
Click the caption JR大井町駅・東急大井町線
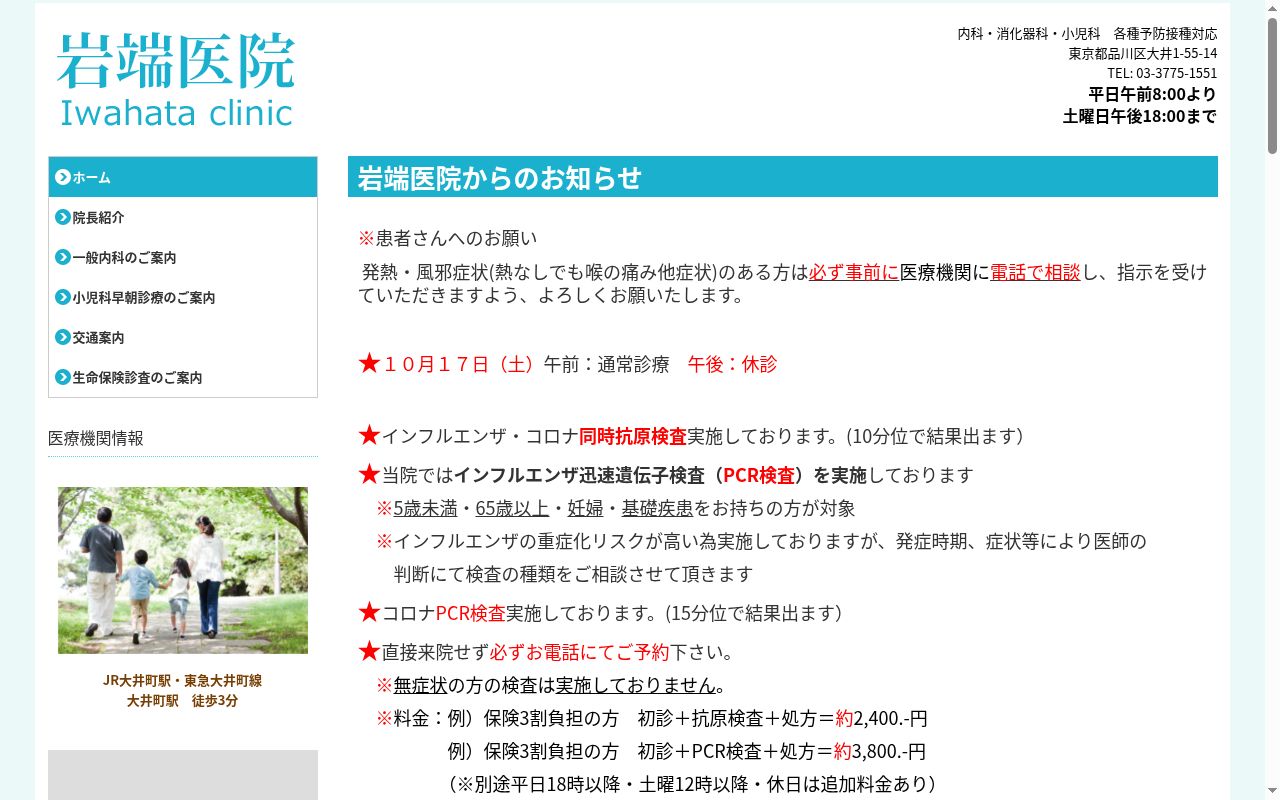pyautogui.click(x=182, y=680)
